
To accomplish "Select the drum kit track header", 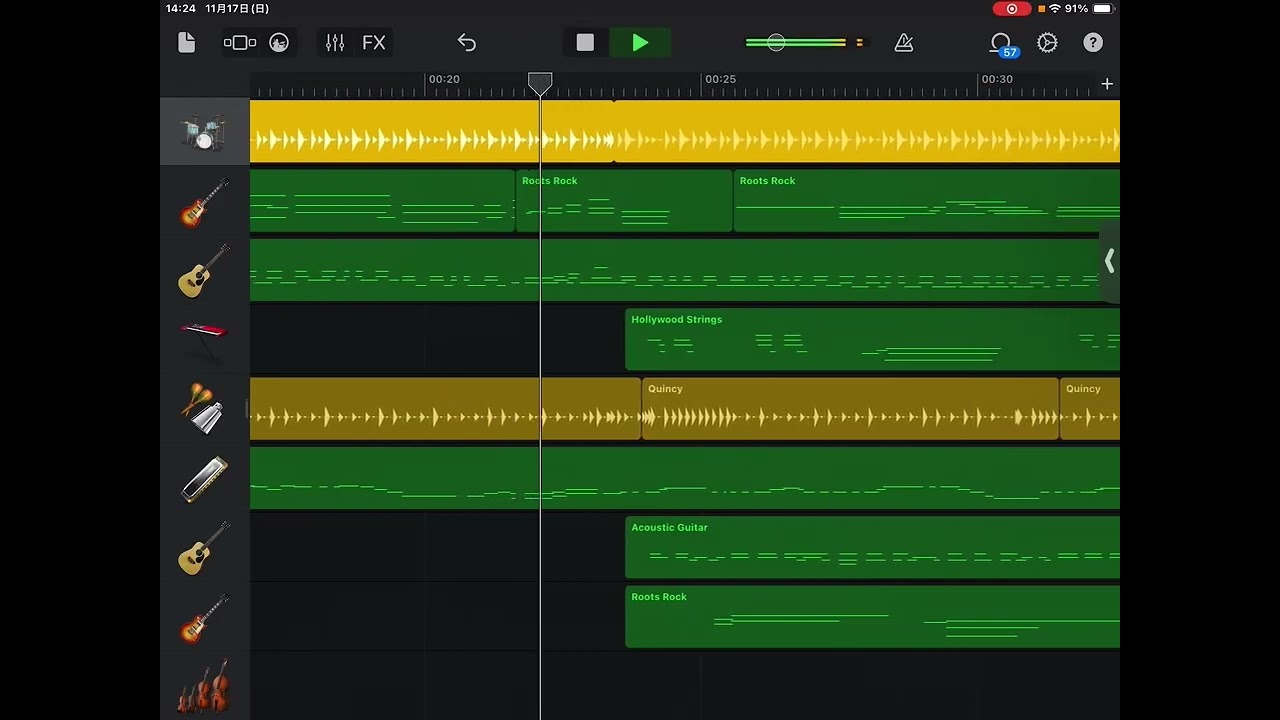I will 204,132.
